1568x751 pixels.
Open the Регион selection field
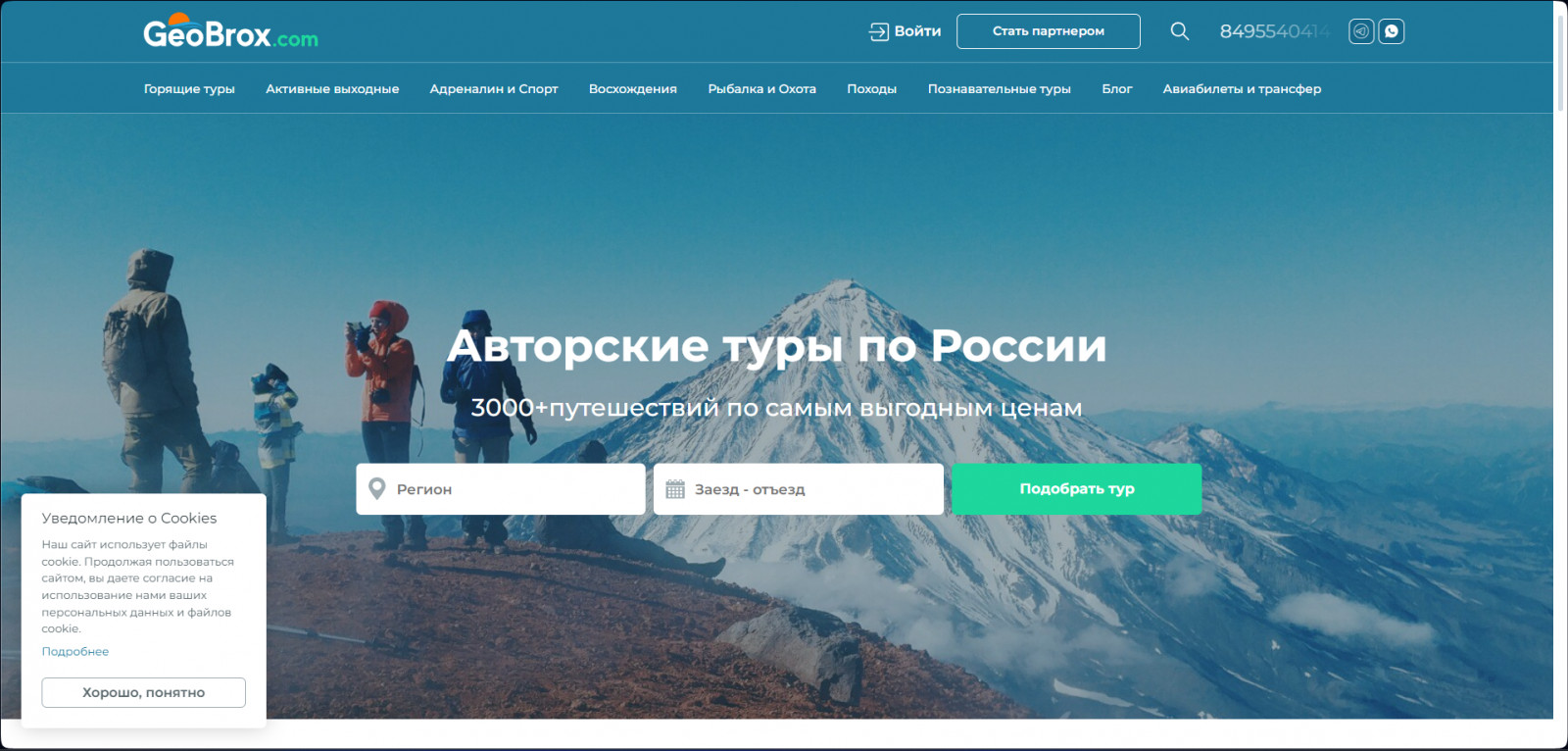tap(501, 489)
